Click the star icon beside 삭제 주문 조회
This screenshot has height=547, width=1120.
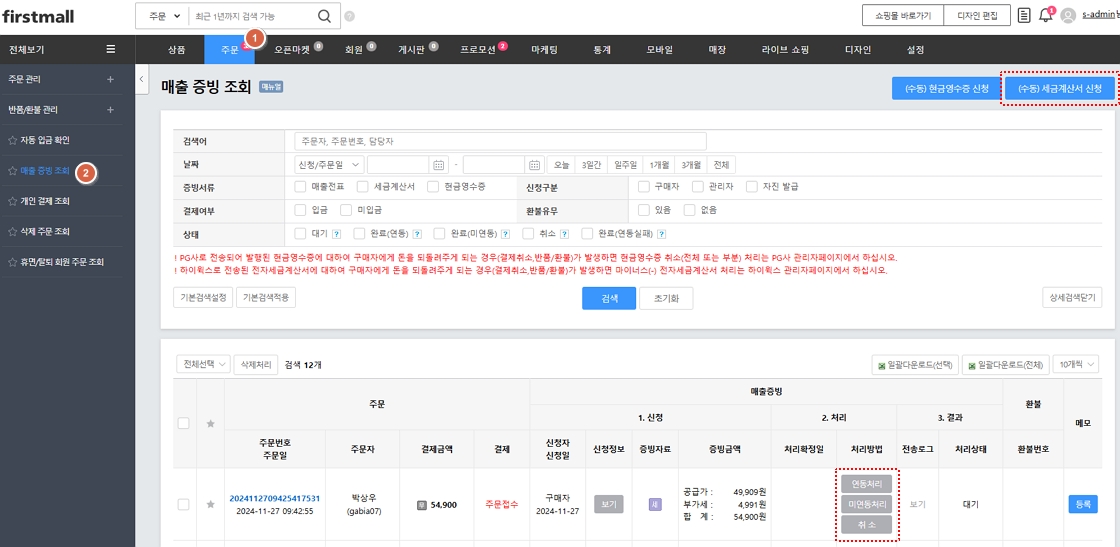coord(12,232)
